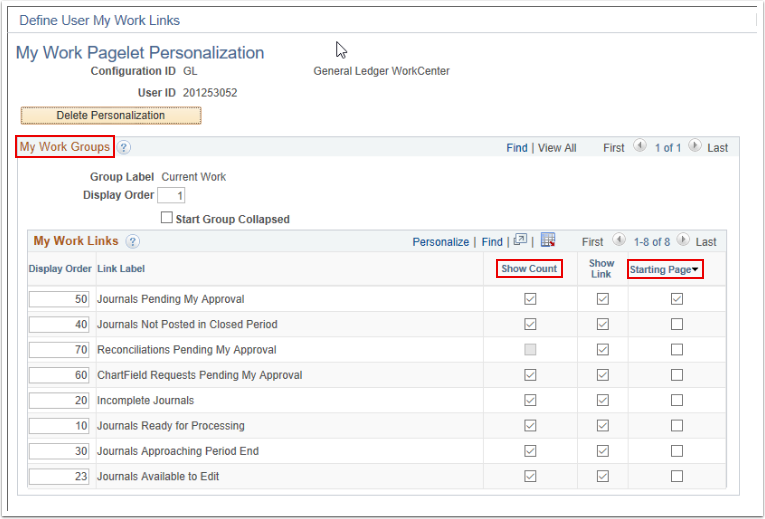Image resolution: width=765 pixels, height=519 pixels.
Task: Toggle Show Link for Journals Pending My Approval
Action: (x=603, y=299)
